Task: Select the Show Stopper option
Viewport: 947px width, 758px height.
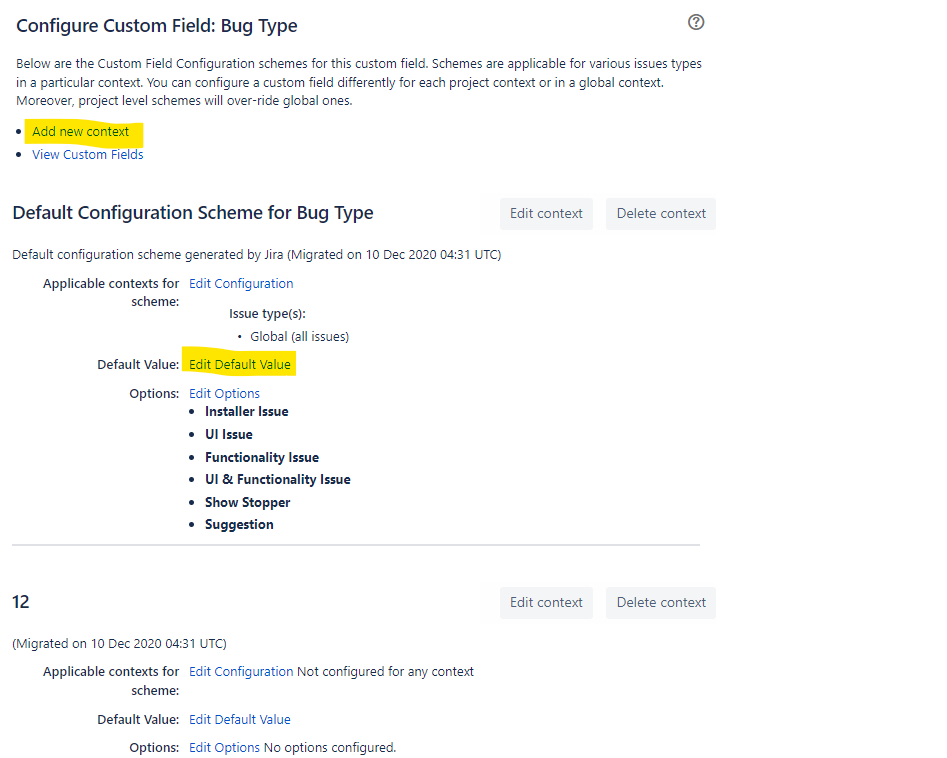Action: 247,502
